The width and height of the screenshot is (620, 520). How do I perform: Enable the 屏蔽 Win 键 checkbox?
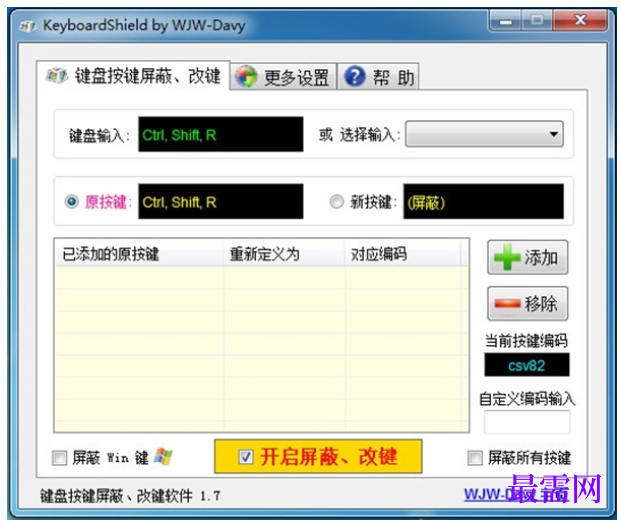(x=60, y=458)
